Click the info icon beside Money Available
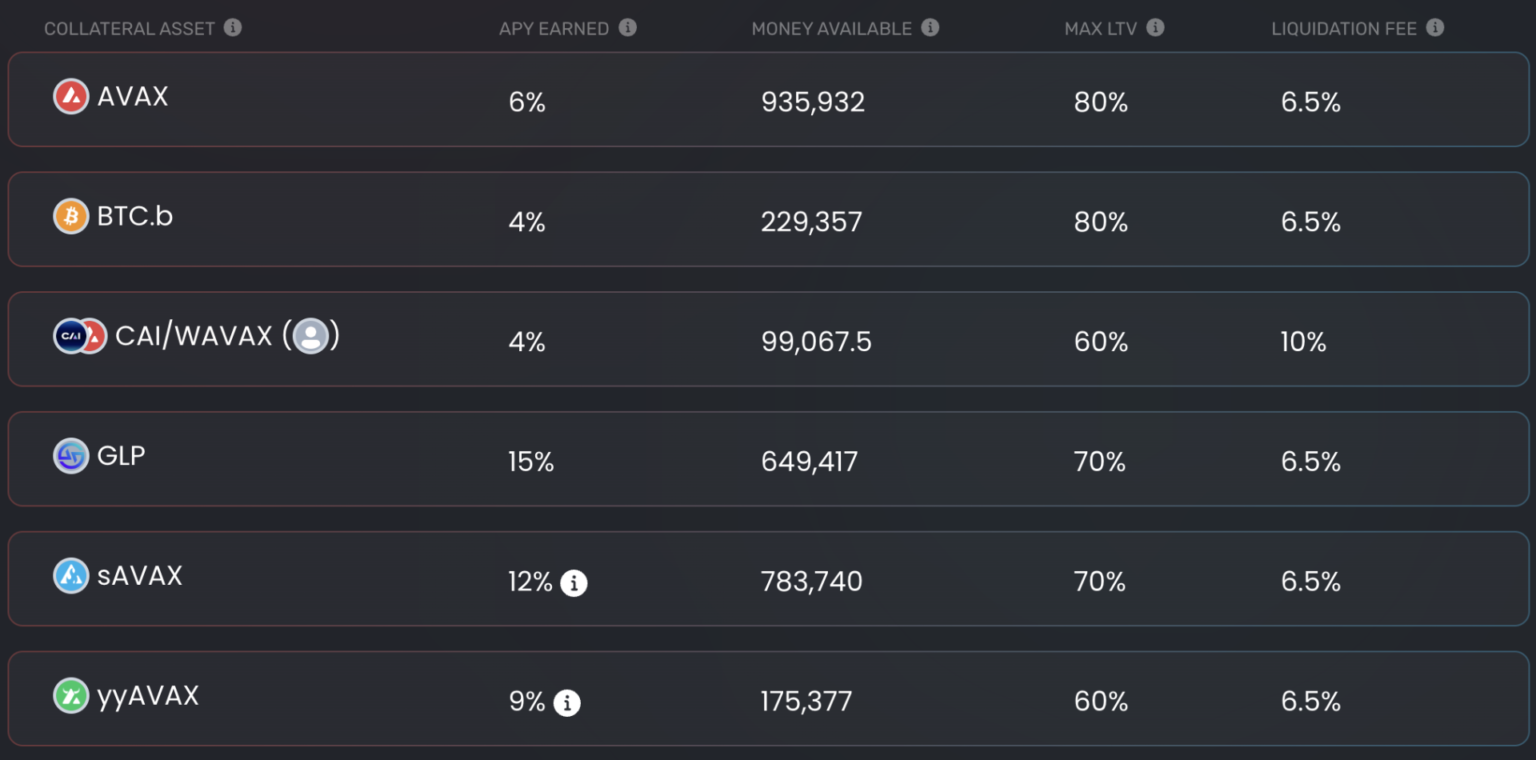Screen dimensions: 1536x760 pyautogui.click(x=930, y=28)
